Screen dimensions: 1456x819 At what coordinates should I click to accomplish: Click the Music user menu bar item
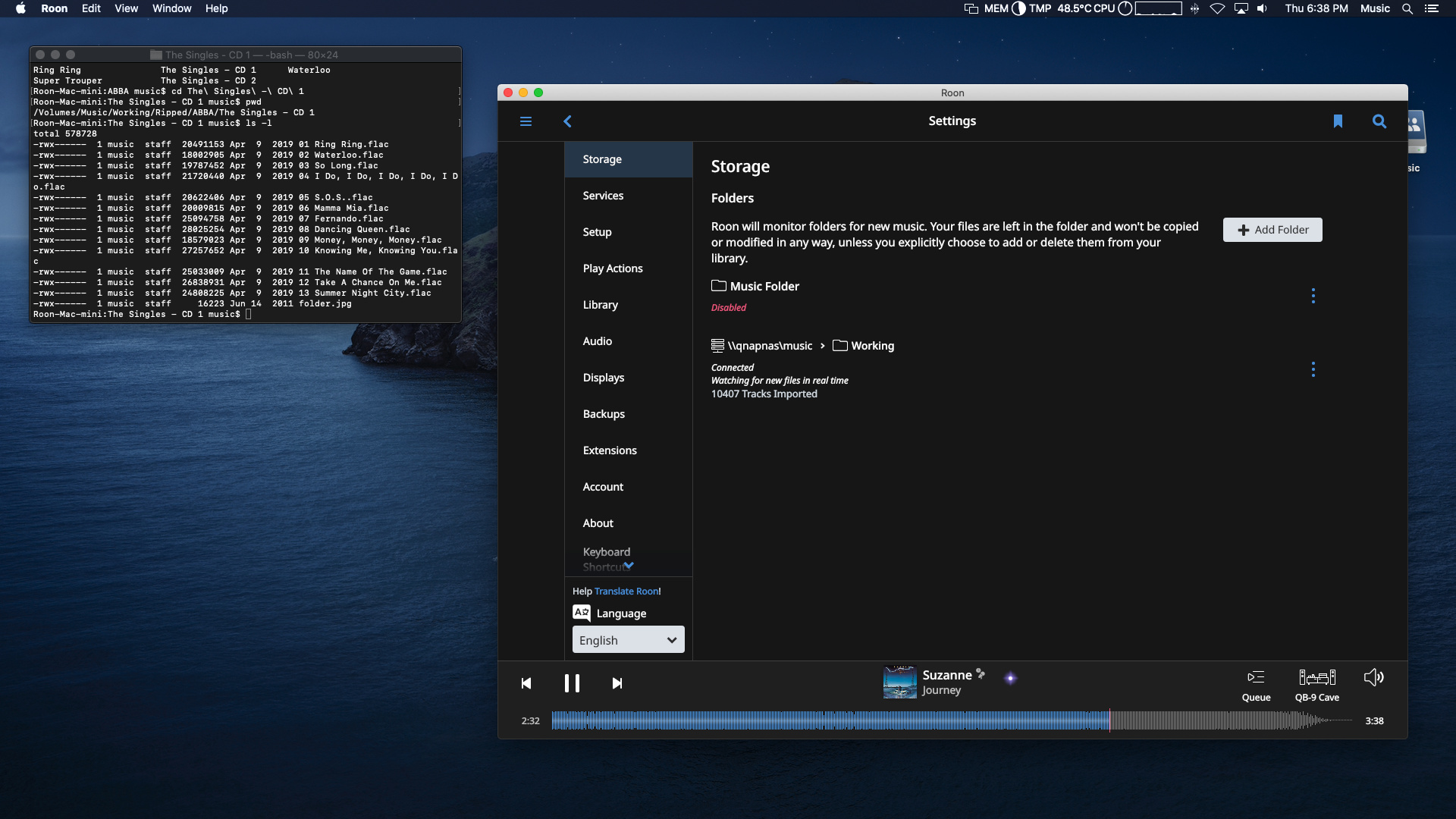coord(1375,8)
